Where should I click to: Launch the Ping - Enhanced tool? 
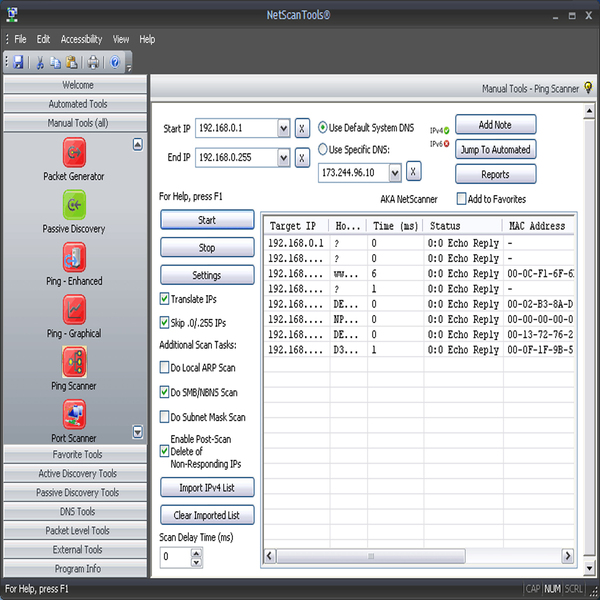click(74, 257)
